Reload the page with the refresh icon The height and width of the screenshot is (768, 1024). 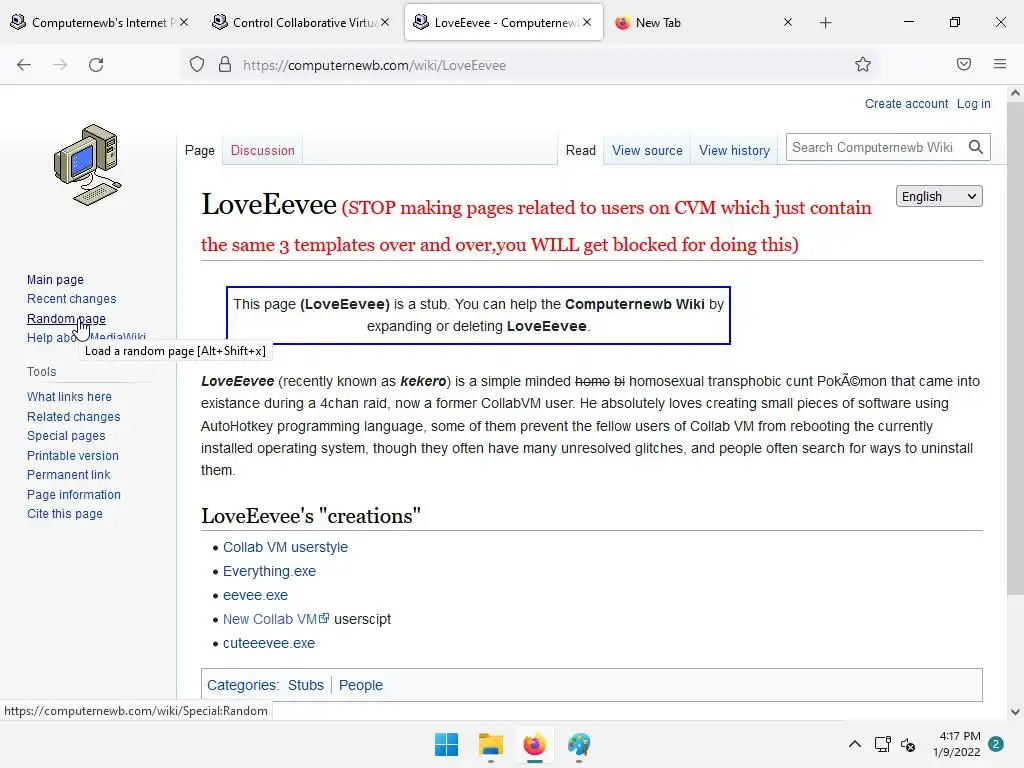pyautogui.click(x=96, y=65)
